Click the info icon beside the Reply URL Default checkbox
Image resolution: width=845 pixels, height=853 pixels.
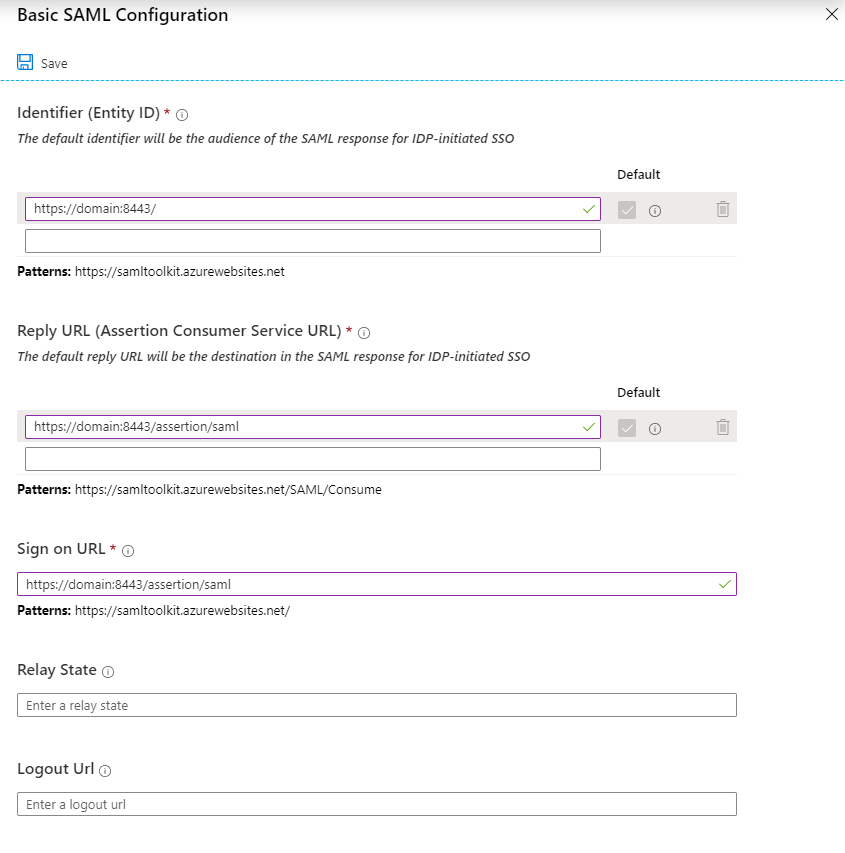[x=655, y=428]
